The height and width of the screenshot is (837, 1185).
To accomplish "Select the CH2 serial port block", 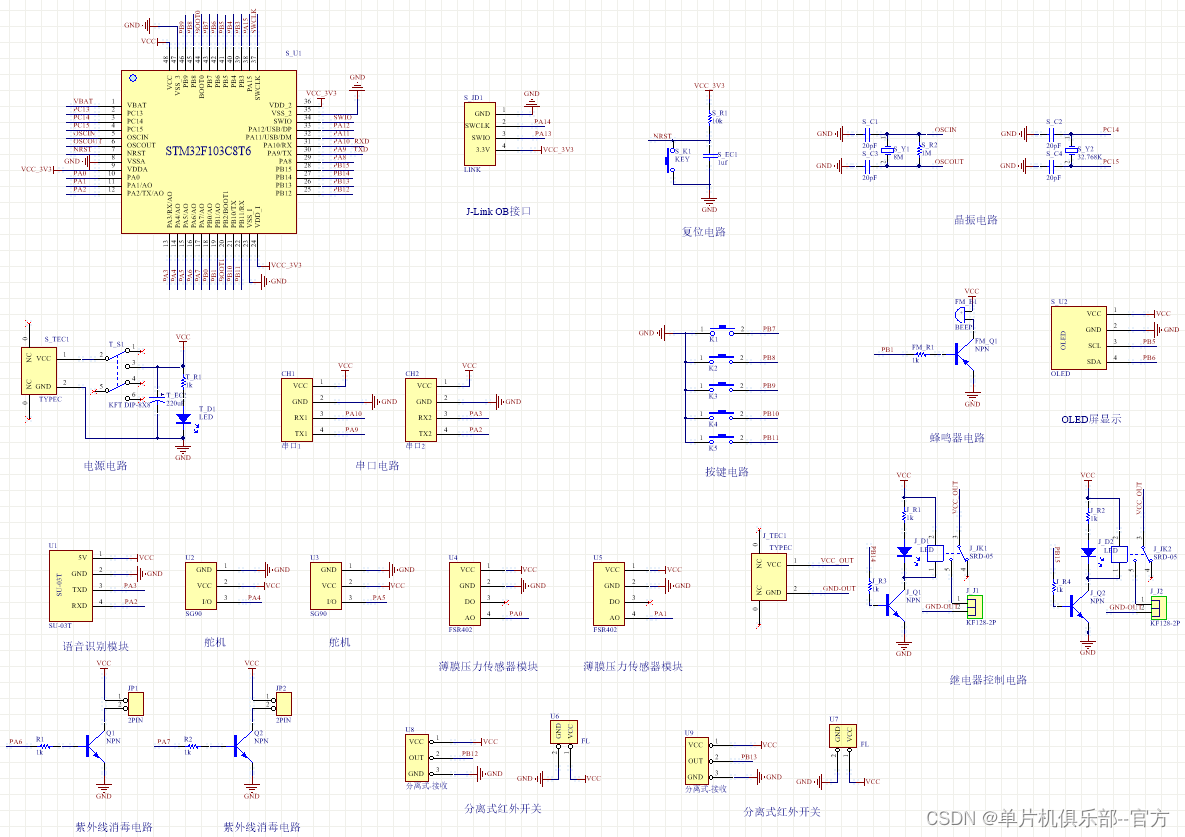I will tap(420, 409).
